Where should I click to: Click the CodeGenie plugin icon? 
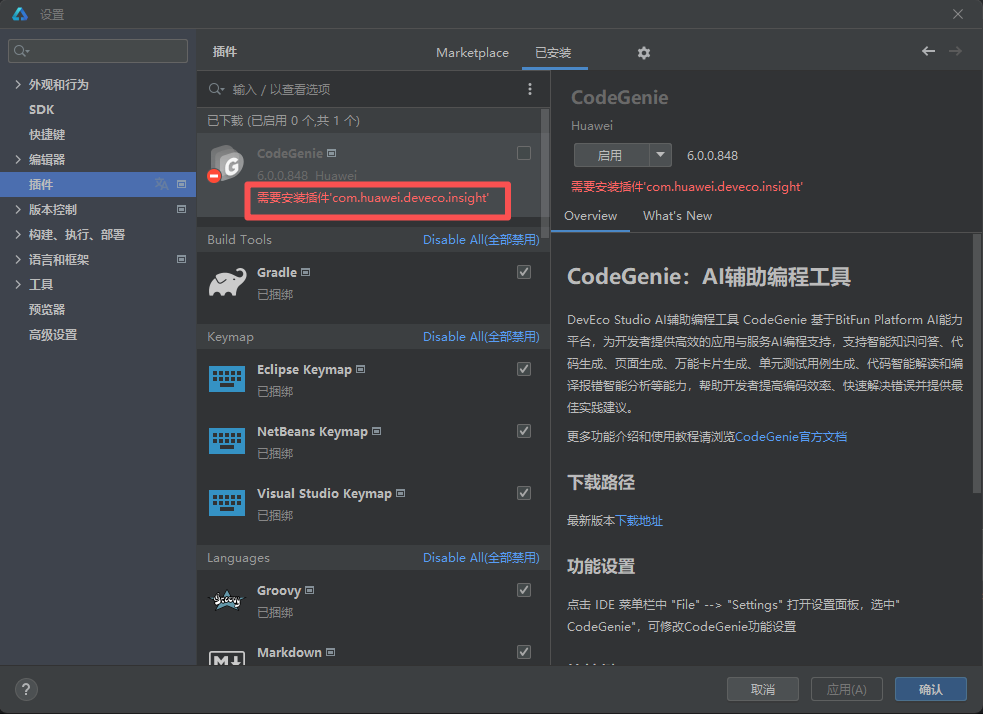pos(227,163)
